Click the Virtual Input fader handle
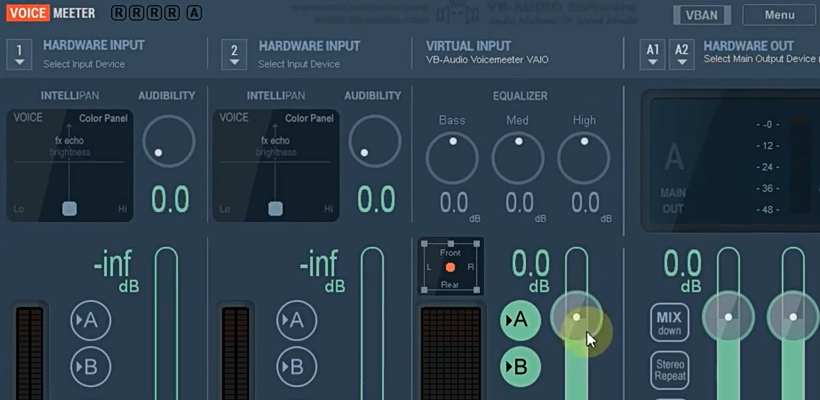820x400 pixels. [576, 317]
